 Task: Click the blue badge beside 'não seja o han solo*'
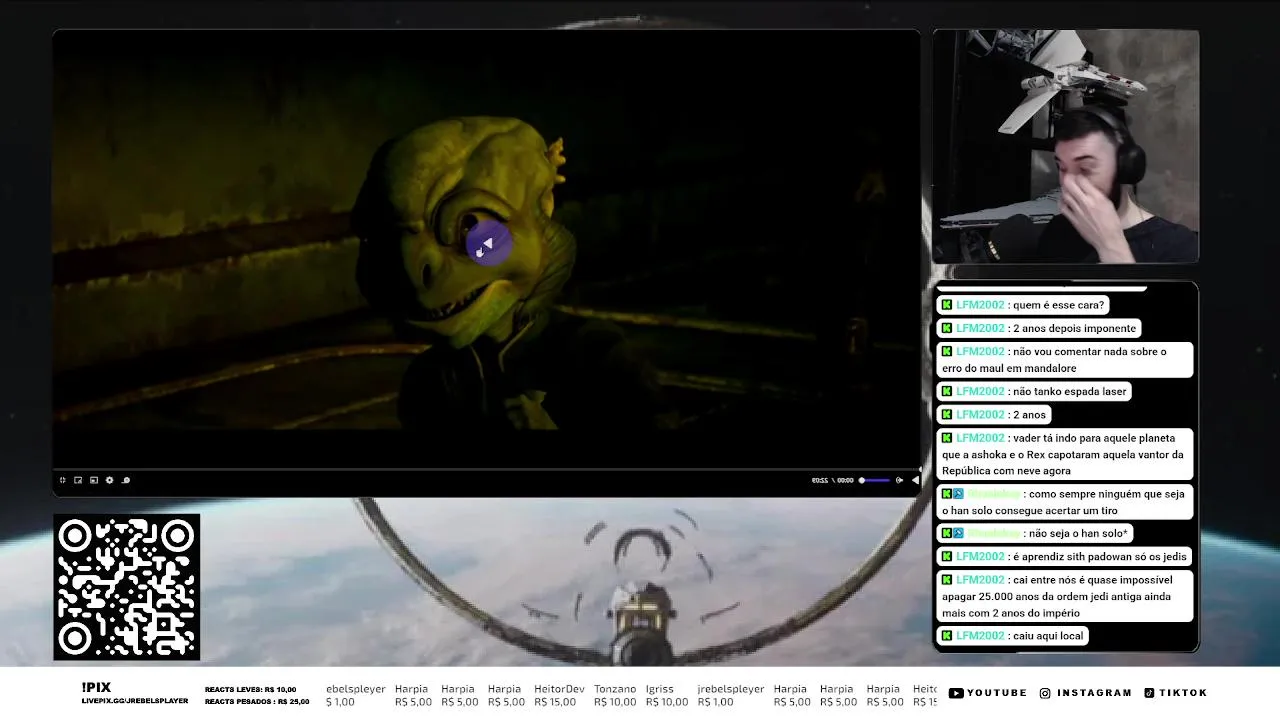958,533
